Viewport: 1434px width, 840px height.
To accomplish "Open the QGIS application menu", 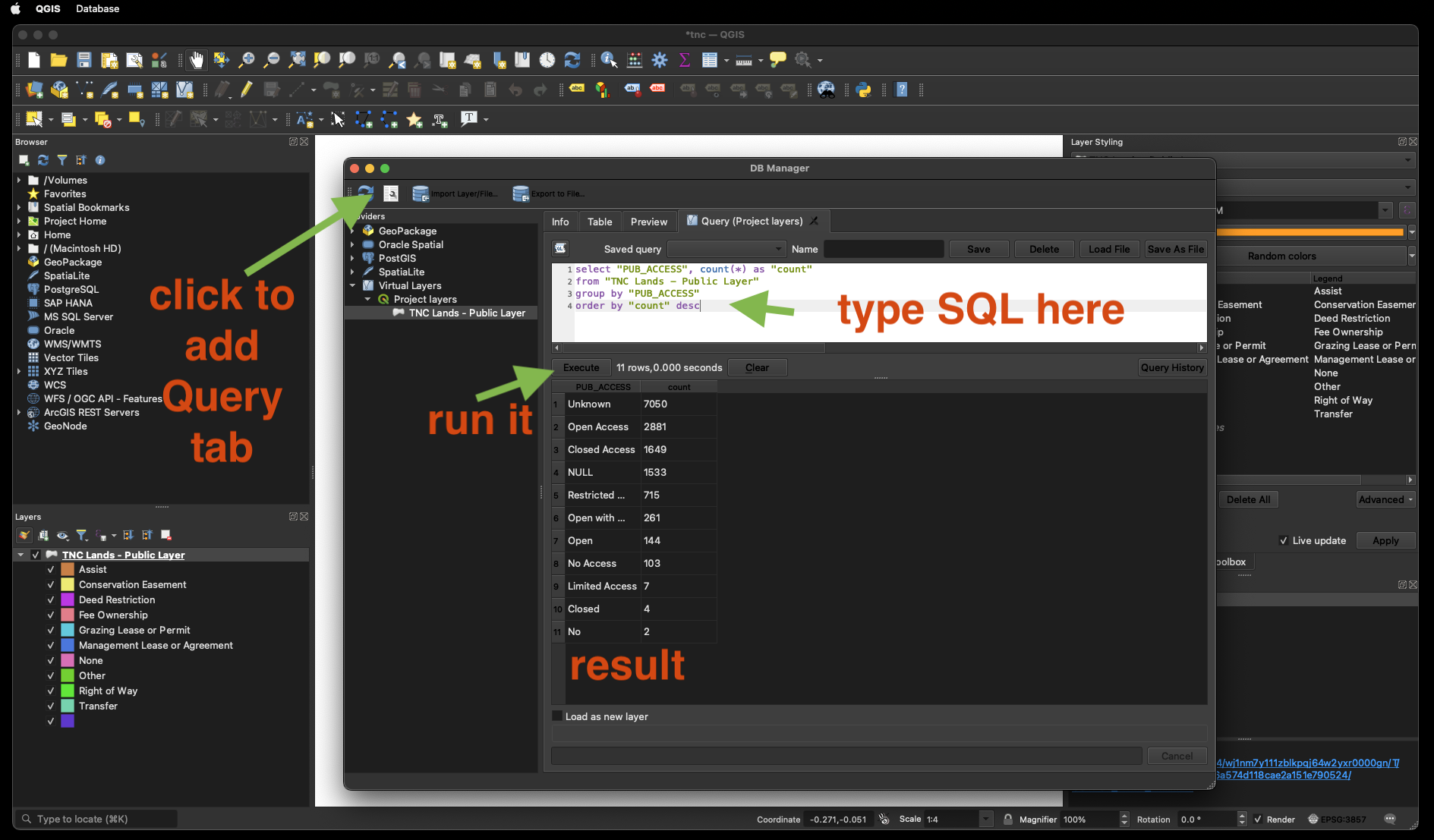I will tap(48, 8).
